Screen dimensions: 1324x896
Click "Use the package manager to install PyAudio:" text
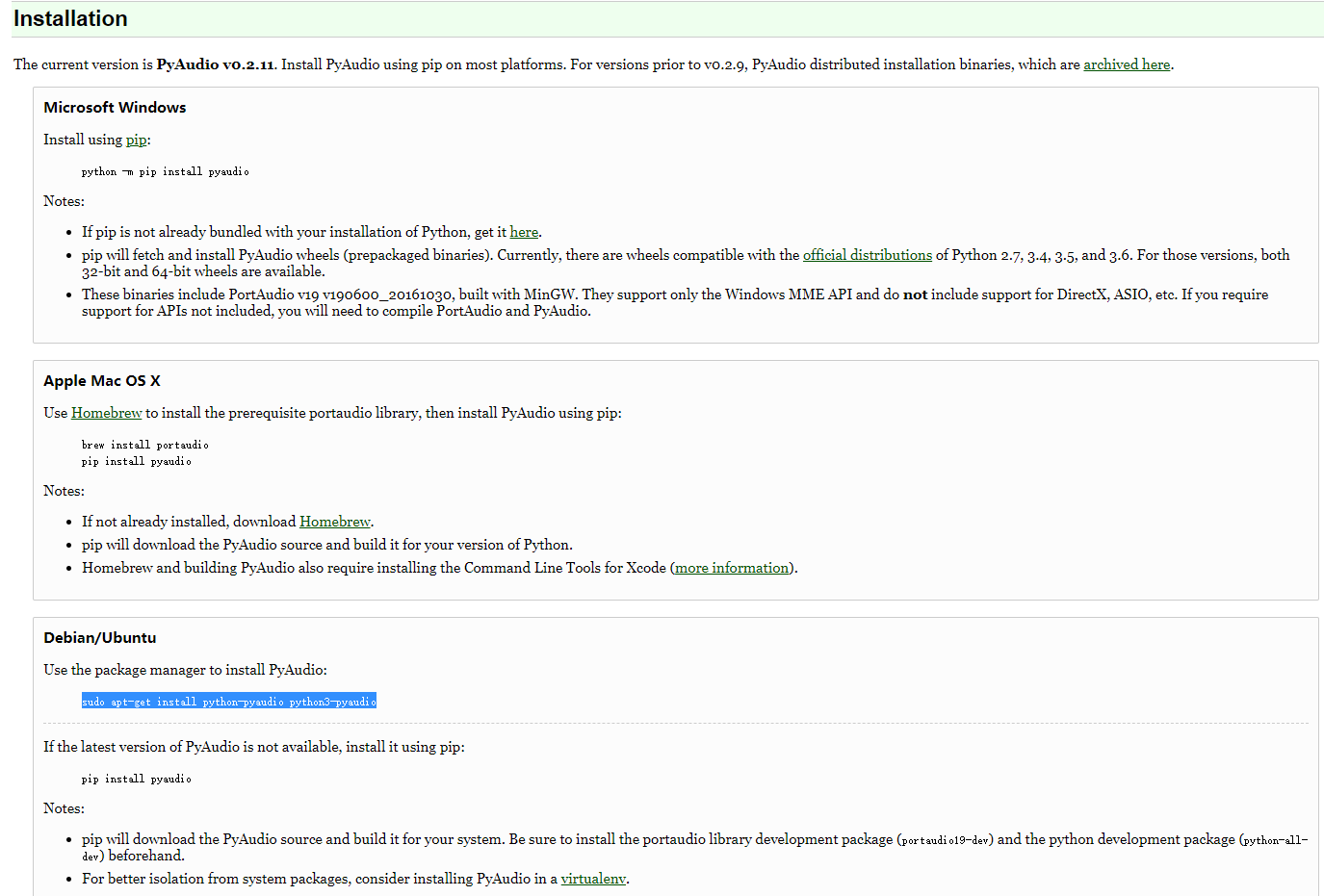point(185,670)
